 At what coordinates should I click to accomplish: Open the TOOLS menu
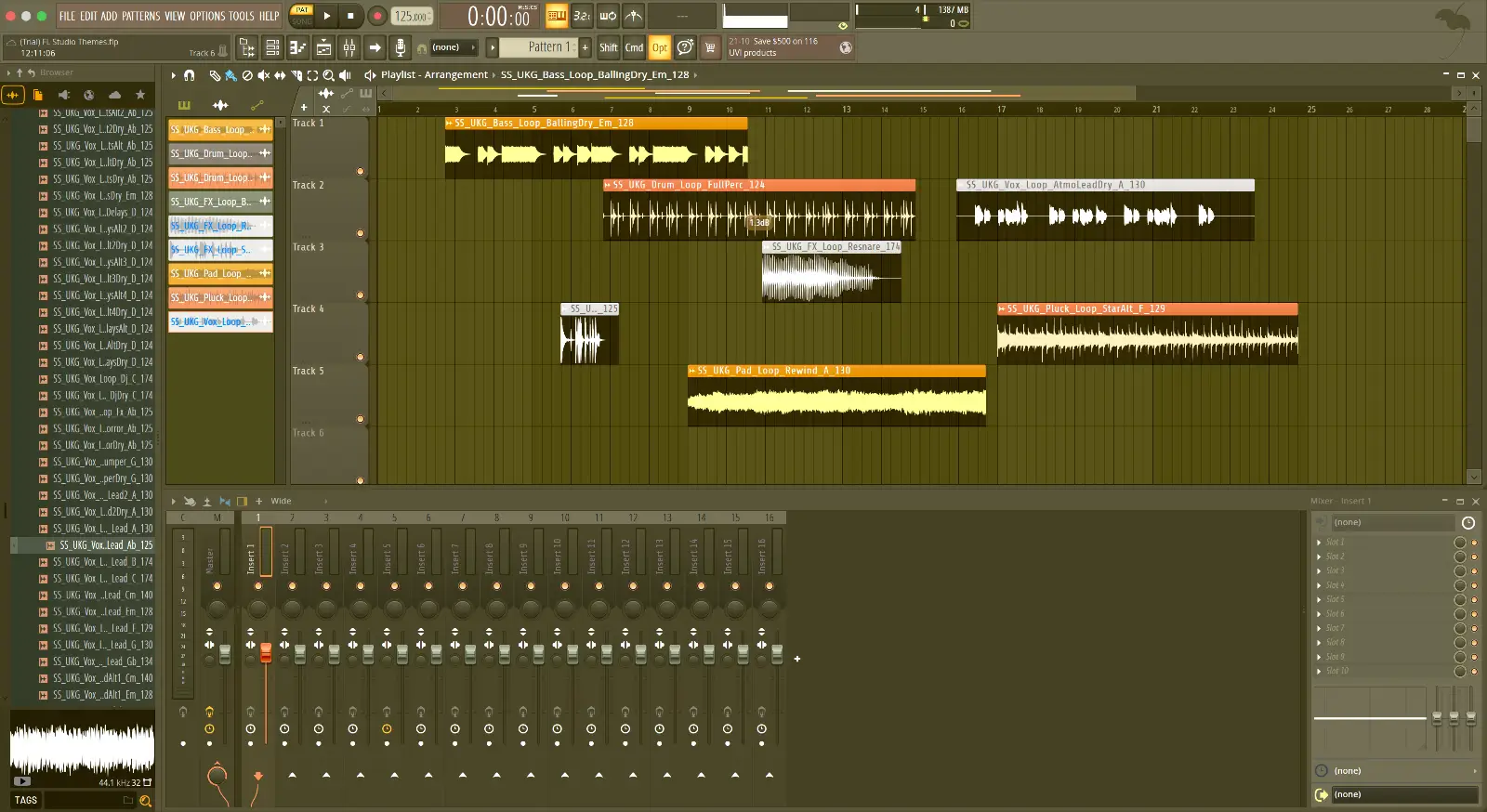click(x=241, y=16)
